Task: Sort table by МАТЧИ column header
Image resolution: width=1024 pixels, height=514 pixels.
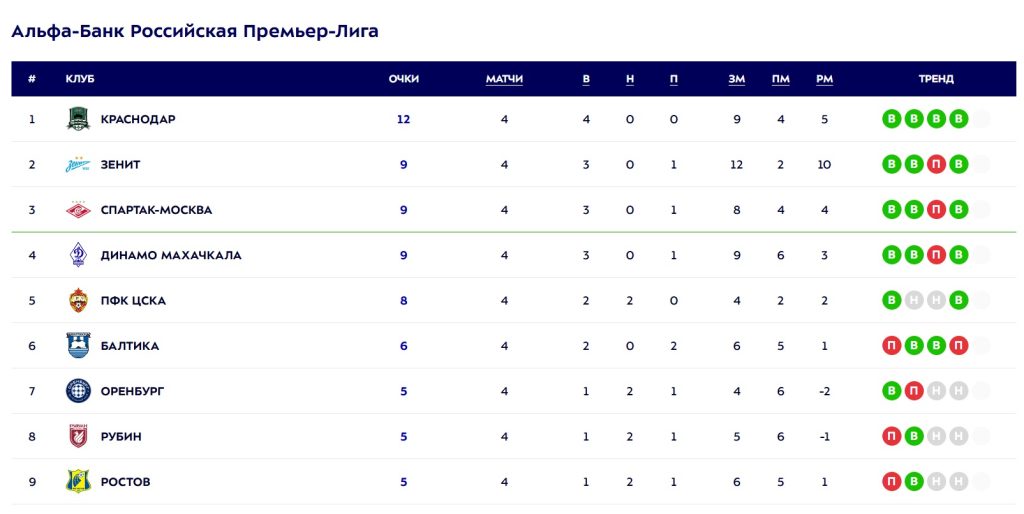Action: pos(504,79)
